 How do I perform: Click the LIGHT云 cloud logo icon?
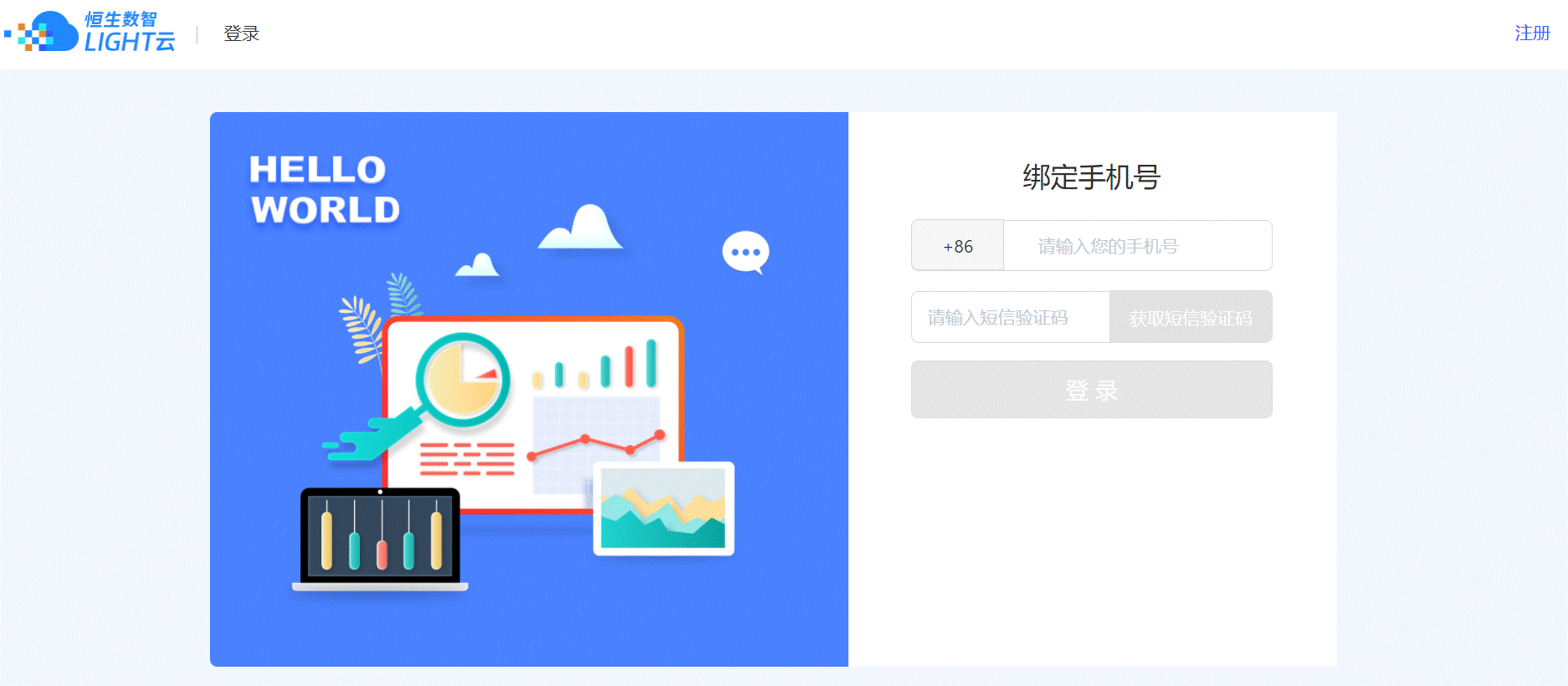pos(42,32)
